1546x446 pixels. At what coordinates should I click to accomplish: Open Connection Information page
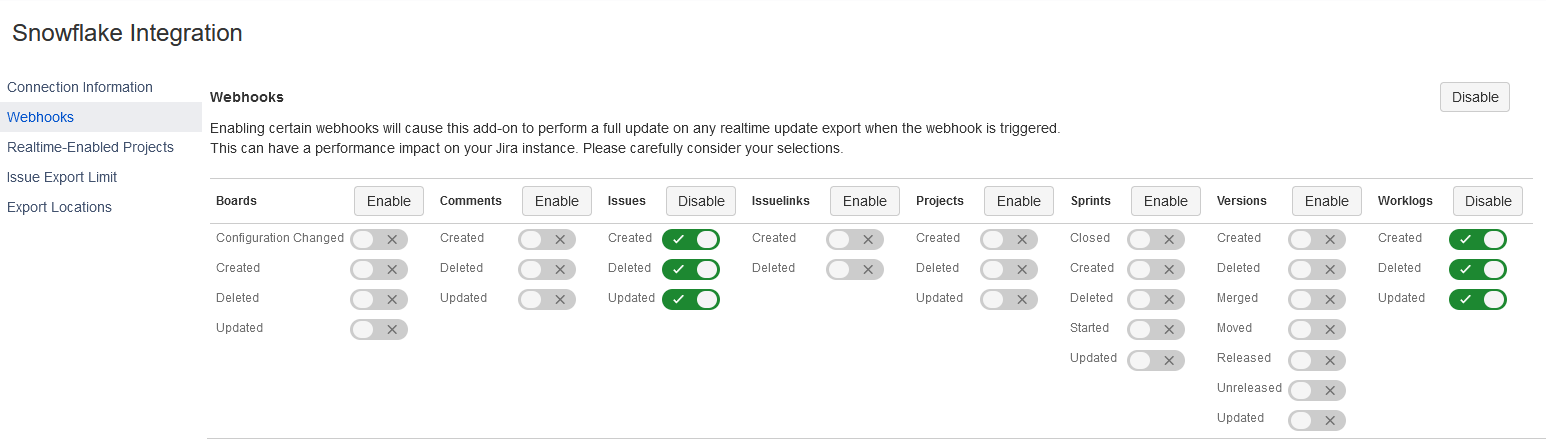tap(80, 87)
